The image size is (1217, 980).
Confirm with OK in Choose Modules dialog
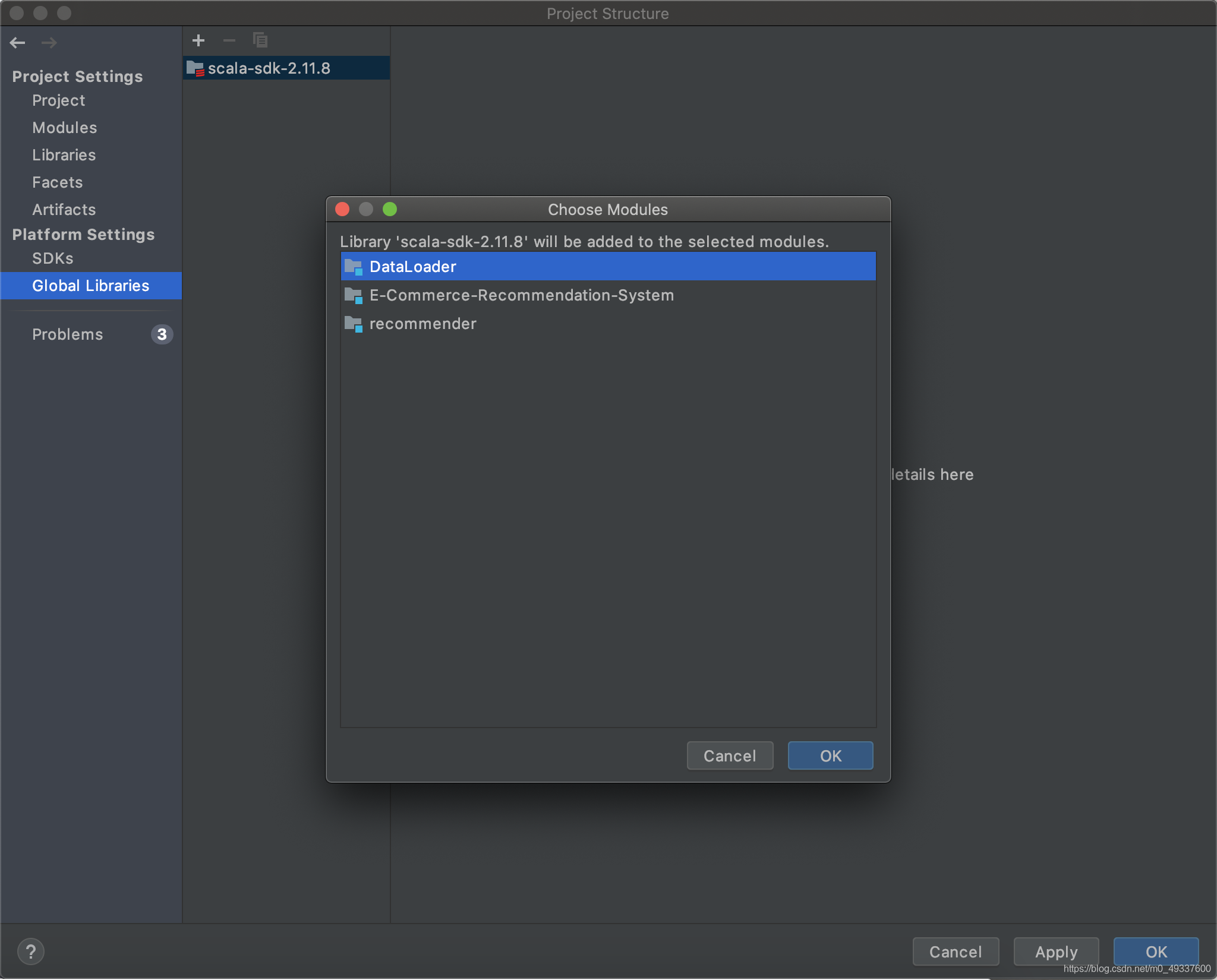[830, 755]
